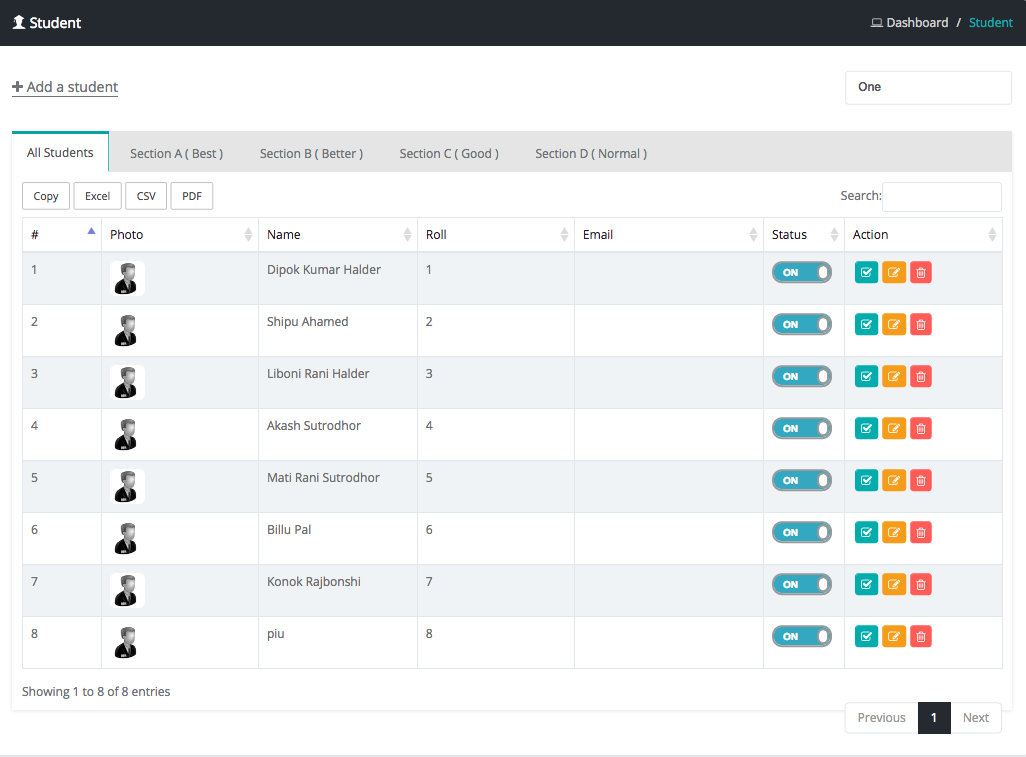Click the edit icon for Akash Sutrodhor

point(894,428)
